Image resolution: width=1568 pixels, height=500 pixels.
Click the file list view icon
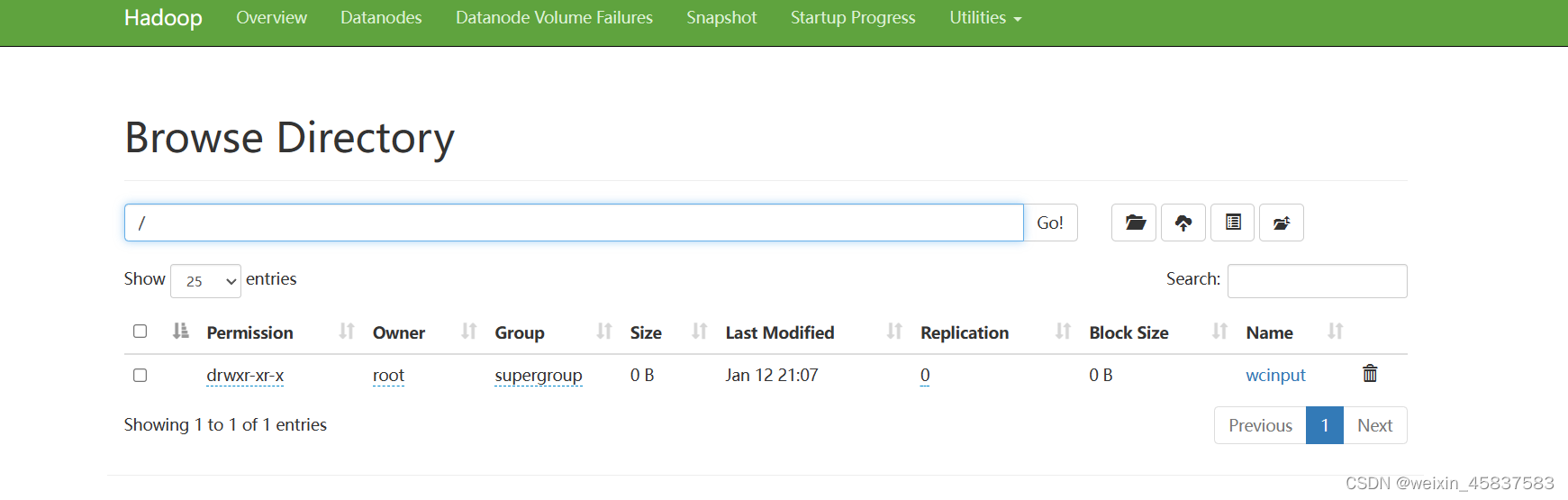click(1233, 223)
